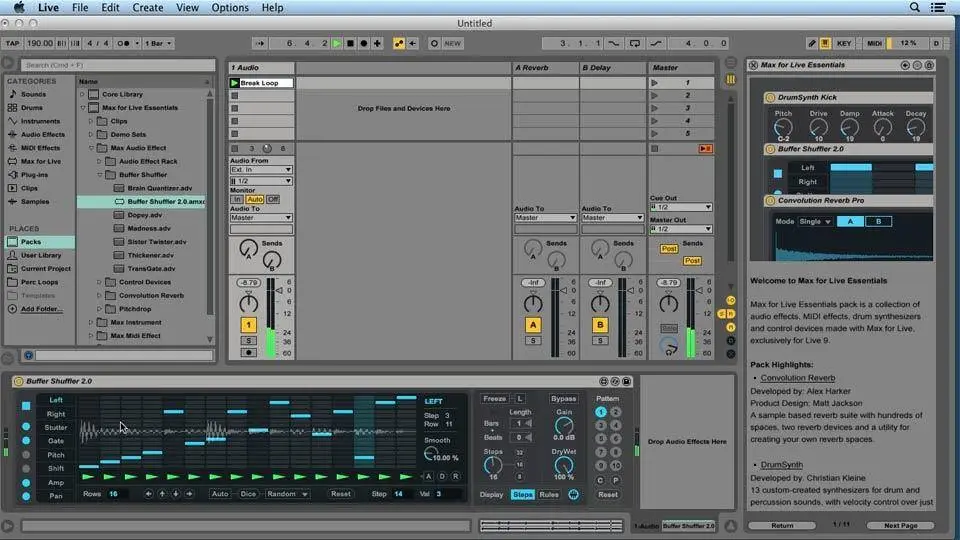
Task: Open the Audio From Ext. In dropdown
Action: [261, 170]
